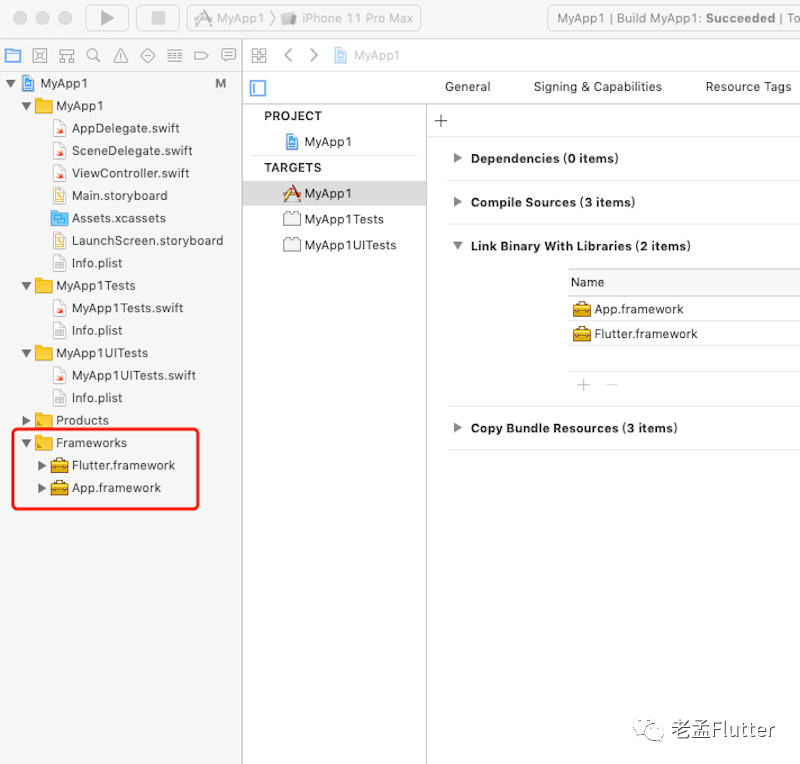Open the related items grid menu

coord(259,55)
